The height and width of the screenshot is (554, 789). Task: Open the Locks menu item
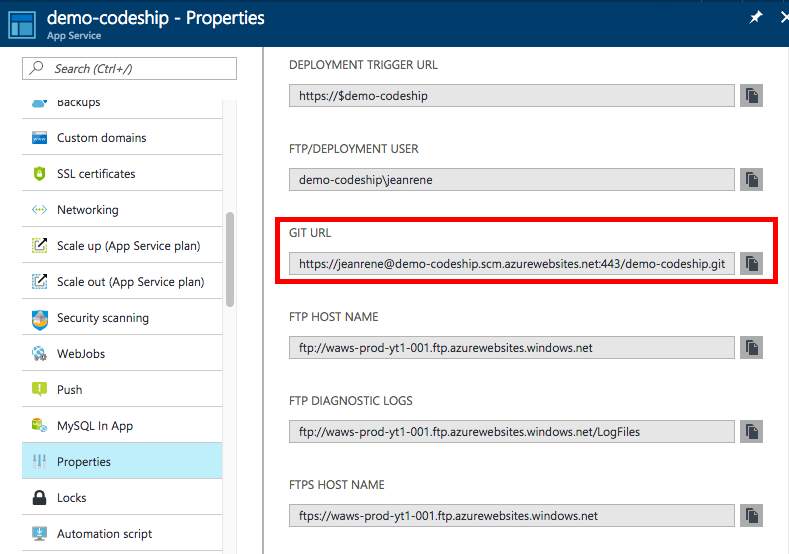pyautogui.click(x=122, y=498)
